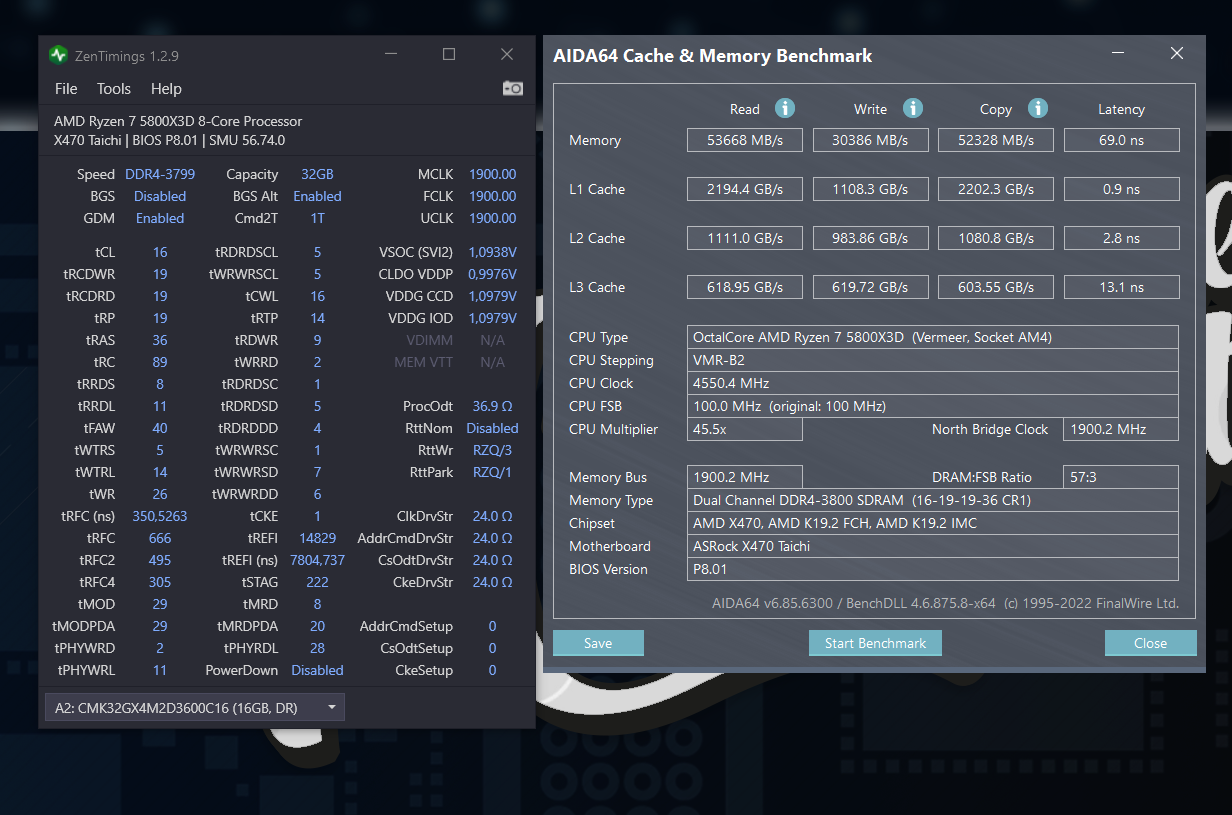
Task: Click the Memory Latency value 69.0 ns
Action: click(x=1121, y=140)
